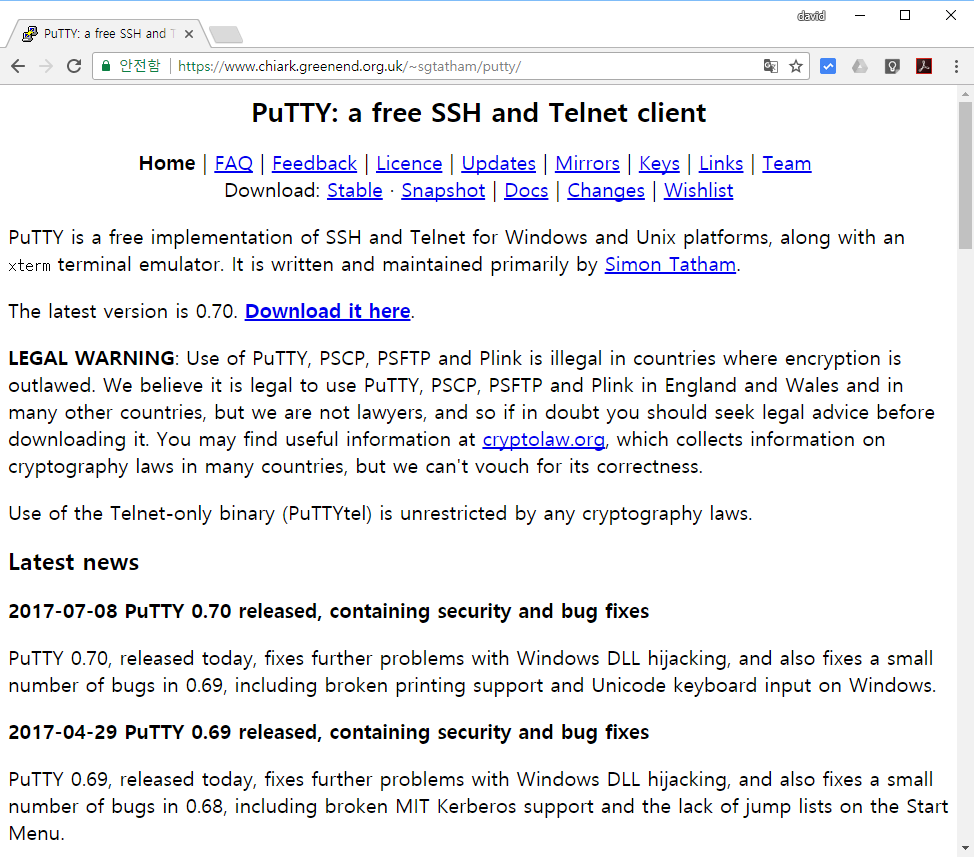
Task: Open the Links page
Action: [x=721, y=163]
